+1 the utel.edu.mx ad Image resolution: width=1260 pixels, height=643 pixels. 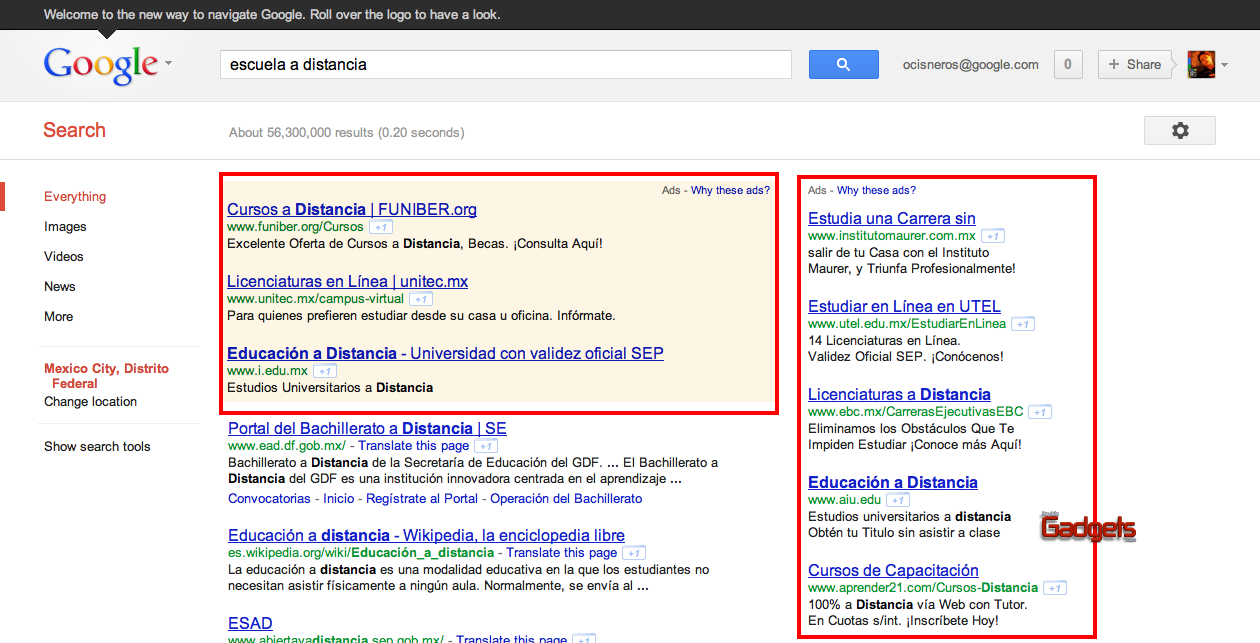pyautogui.click(x=1023, y=324)
